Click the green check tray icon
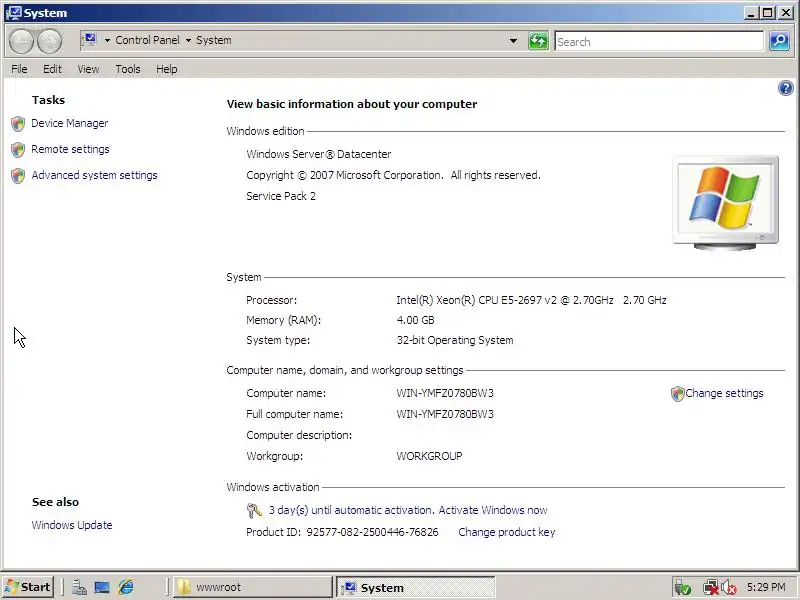Viewport: 800px width, 600px height. pyautogui.click(x=683, y=588)
